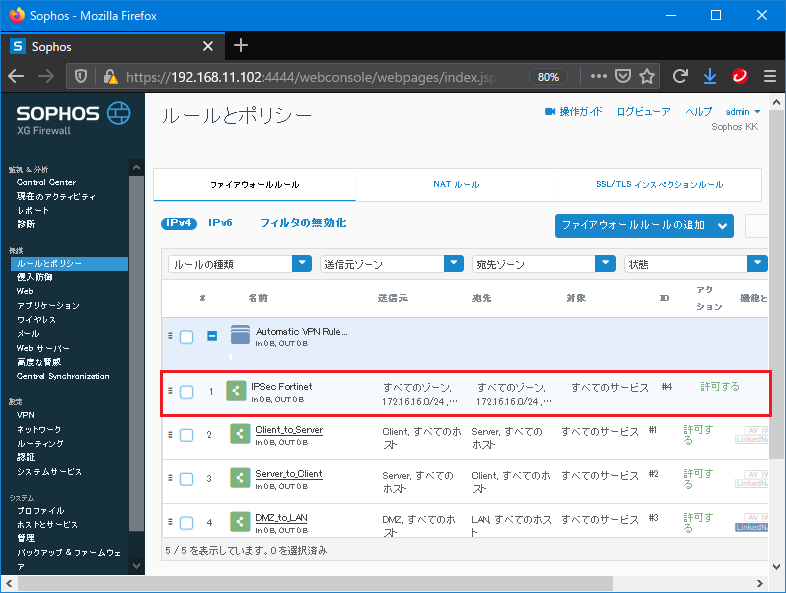This screenshot has width=786, height=593.
Task: Open Firefox hamburger menu
Action: [x=769, y=76]
